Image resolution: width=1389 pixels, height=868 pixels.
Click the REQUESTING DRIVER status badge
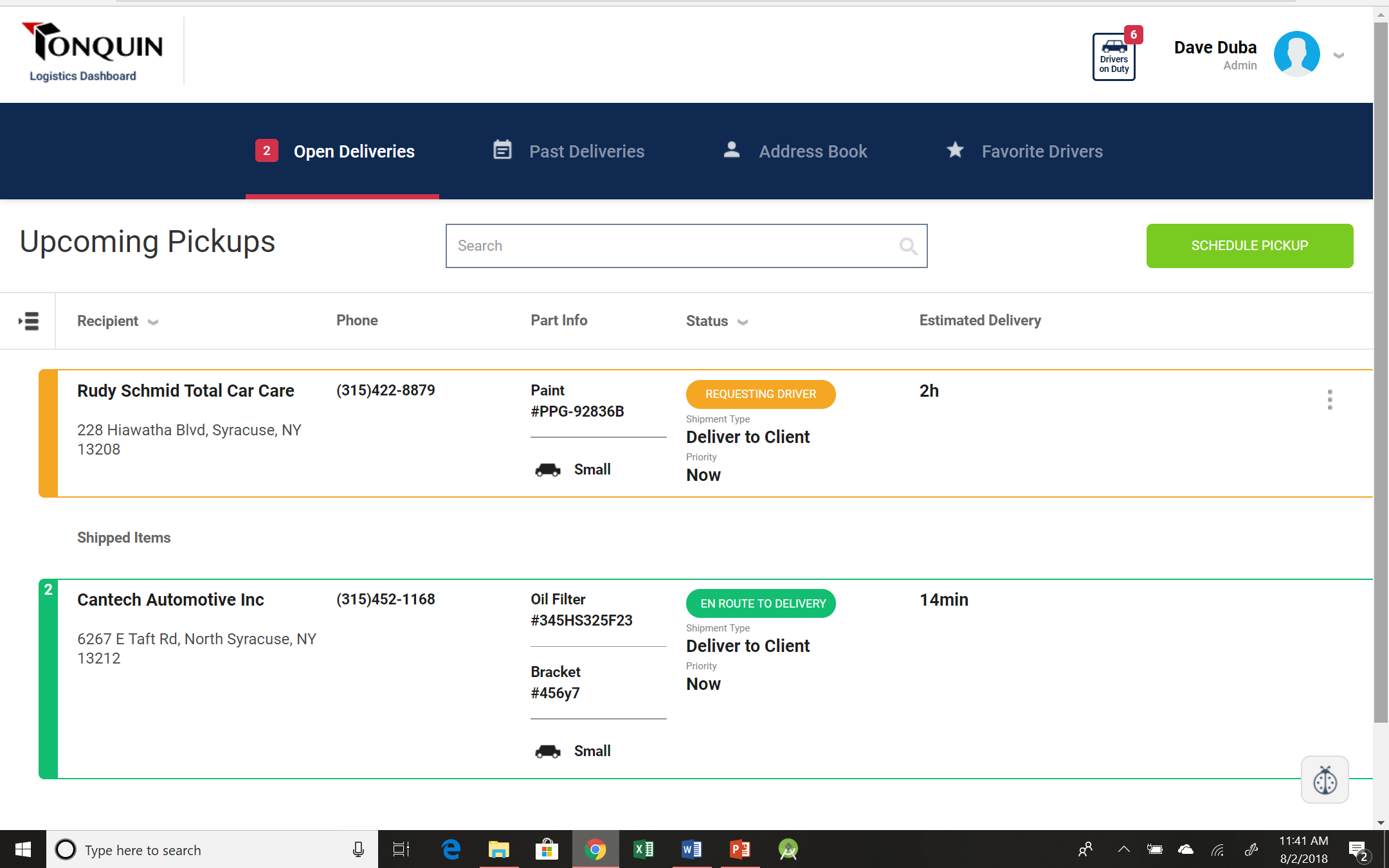click(760, 394)
